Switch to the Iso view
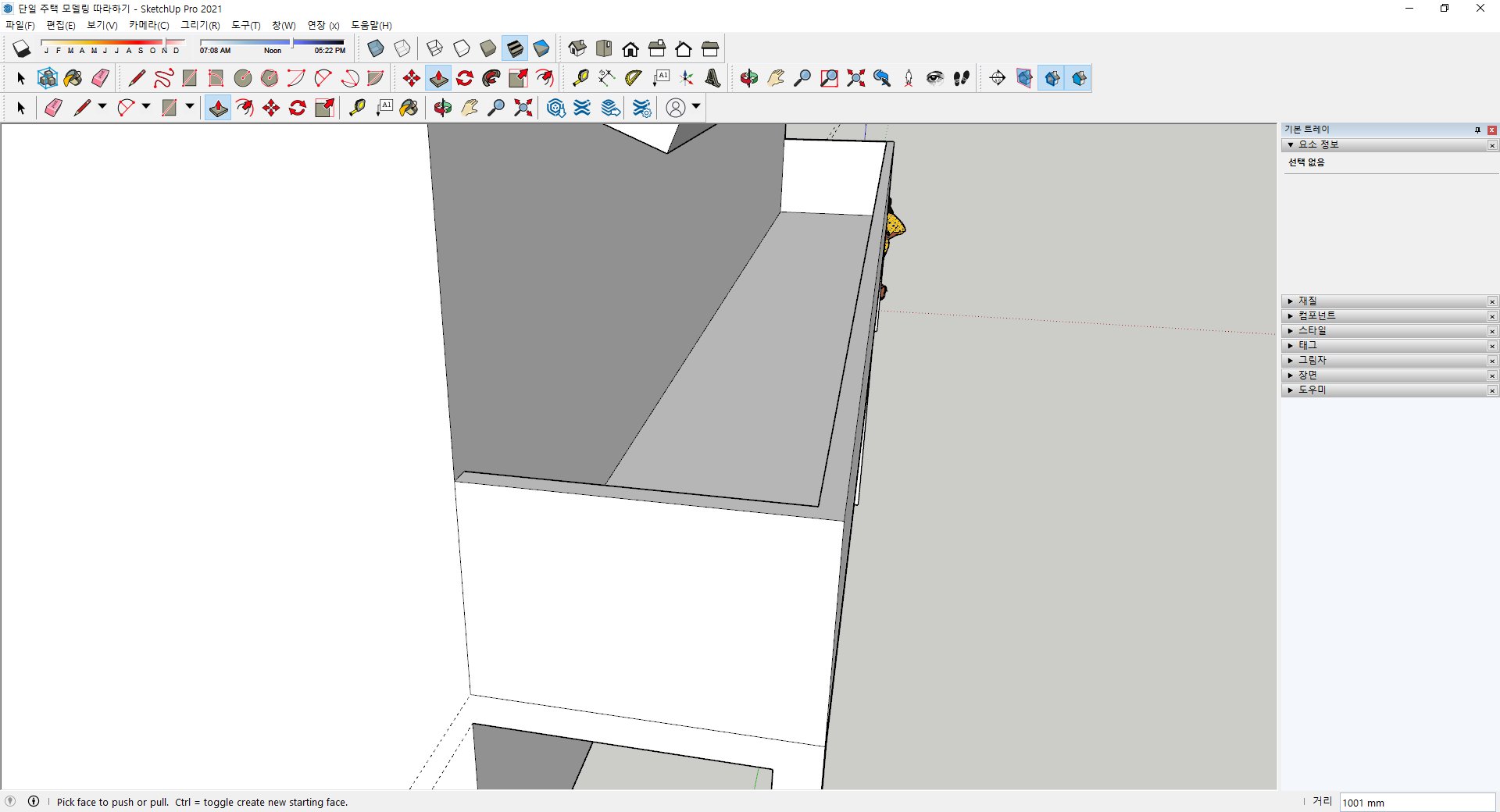 [577, 49]
